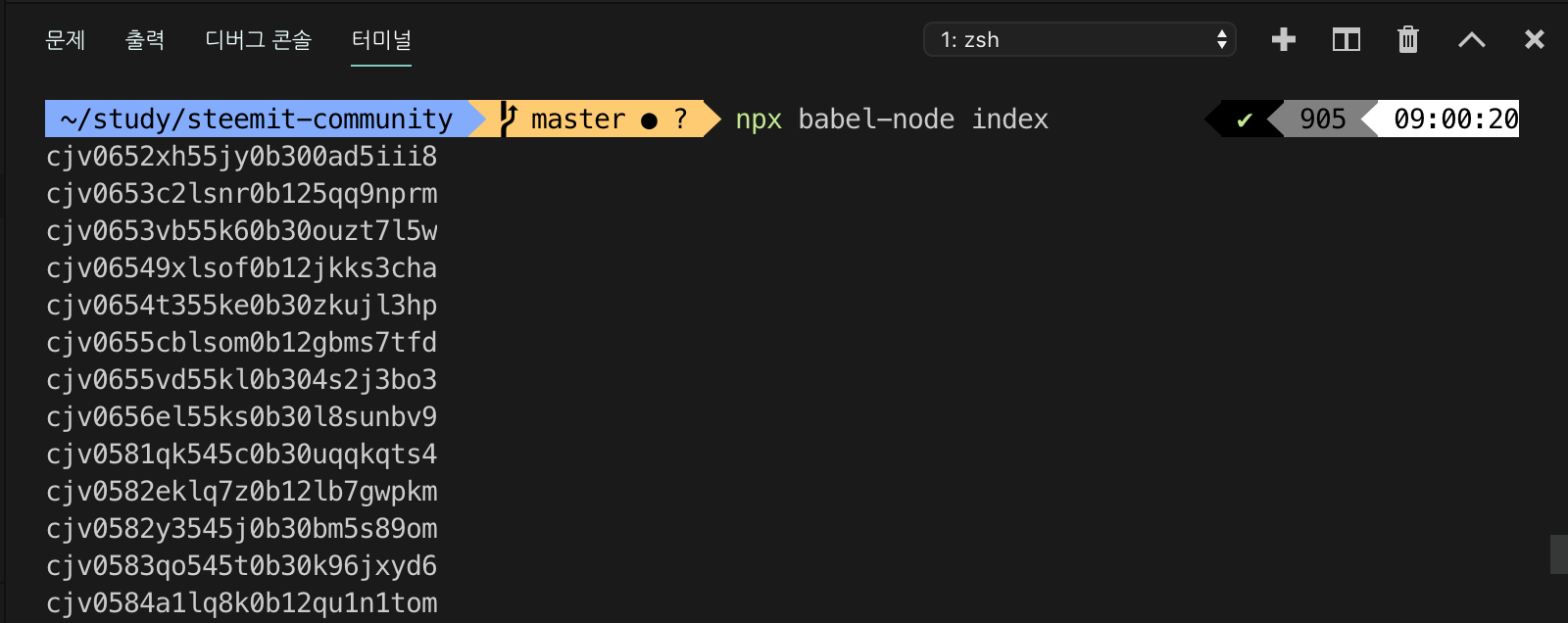Click output line cjv0652xh55jy0b300ad5iii8
Viewport: 1568px width, 623px height.
coord(242,157)
